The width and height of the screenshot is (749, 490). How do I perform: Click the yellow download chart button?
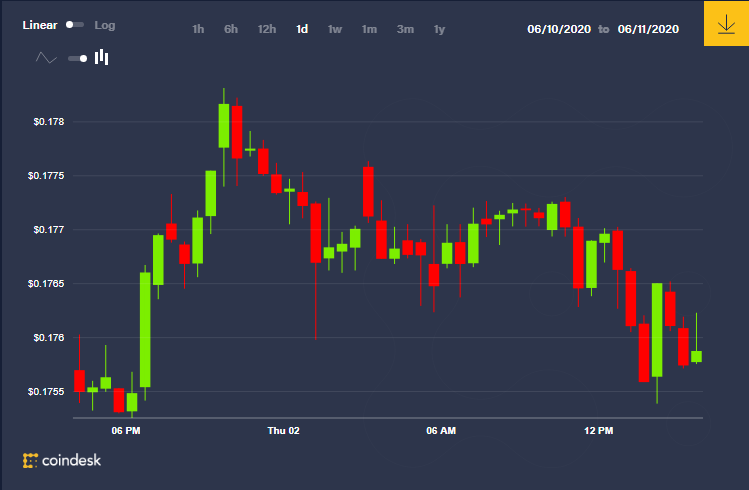click(x=726, y=23)
